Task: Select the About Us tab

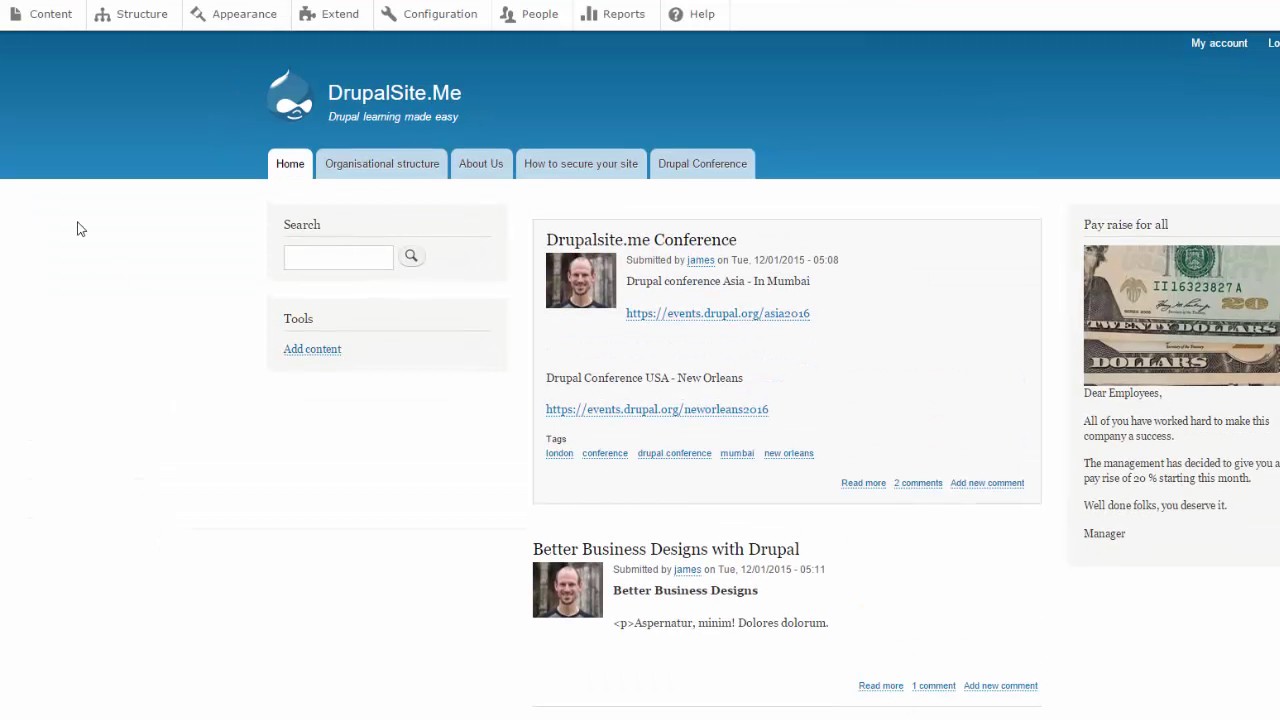Action: 481,164
